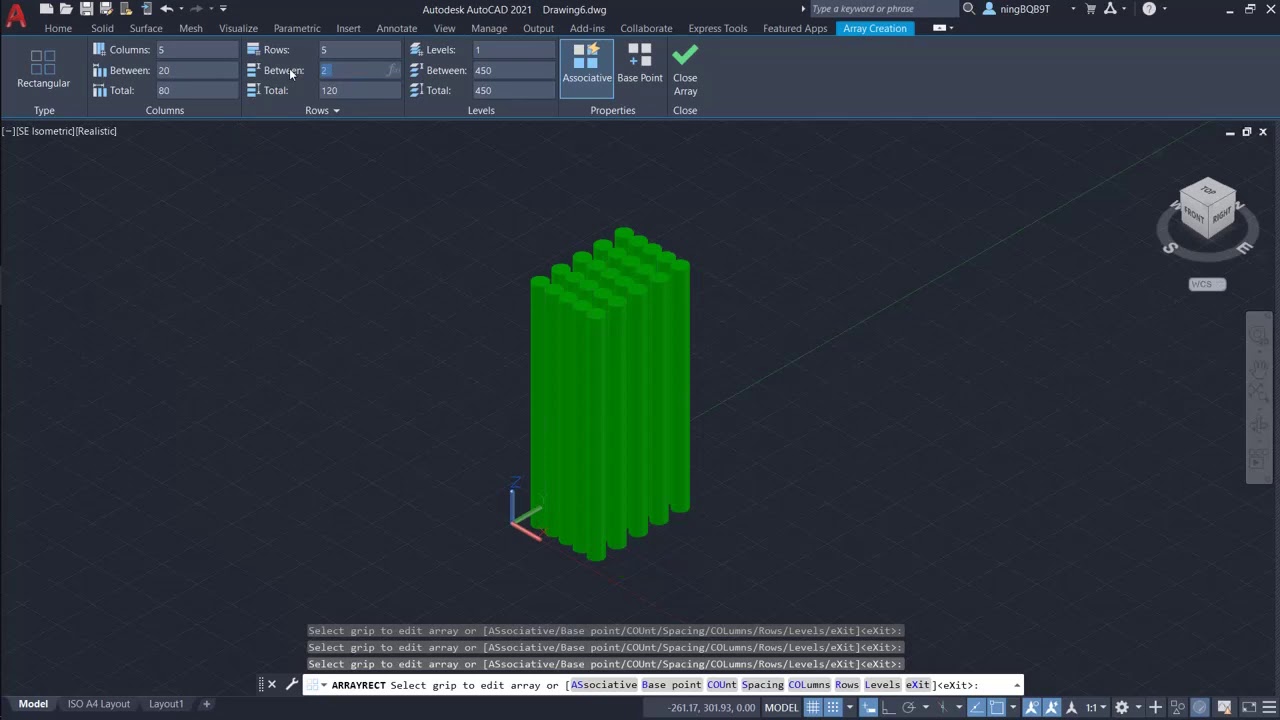Choose Spacing option in command line

tap(762, 685)
